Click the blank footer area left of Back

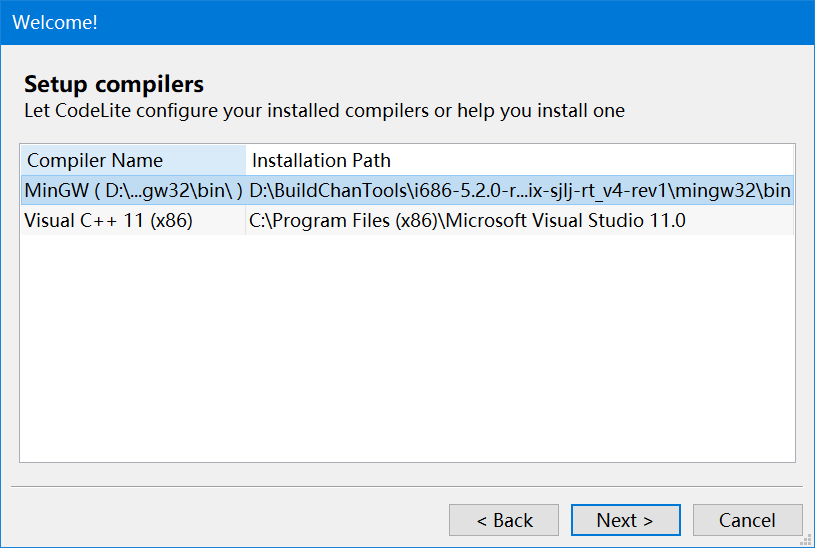click(x=220, y=520)
